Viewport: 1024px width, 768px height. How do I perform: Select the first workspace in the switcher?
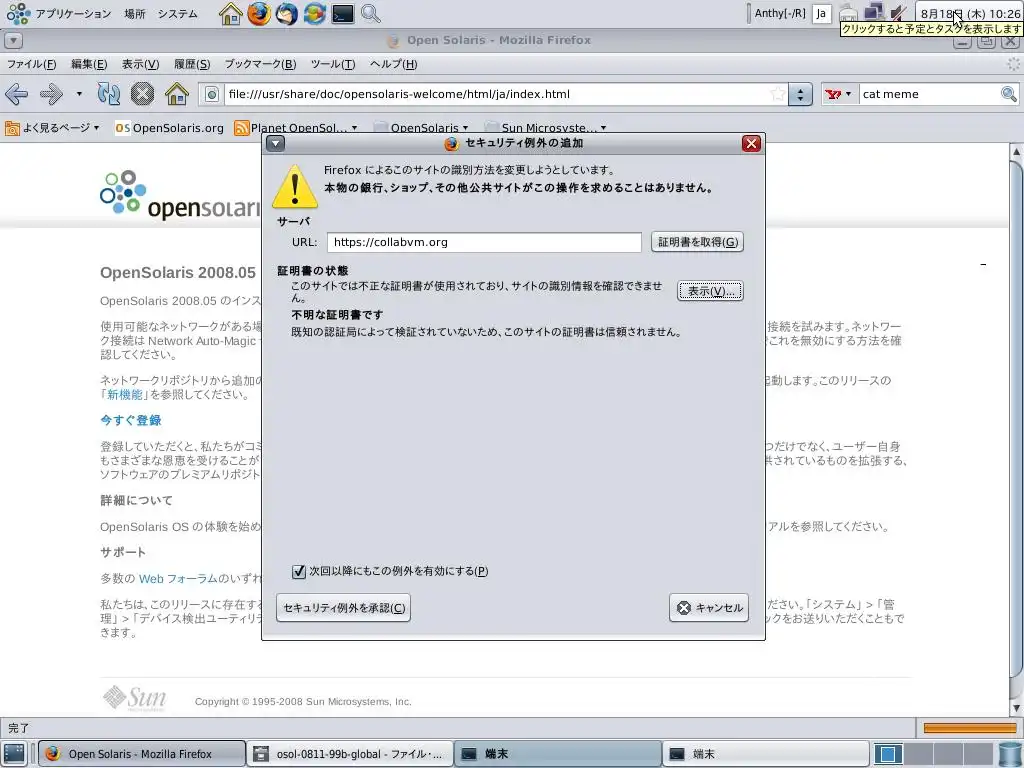tap(889, 754)
